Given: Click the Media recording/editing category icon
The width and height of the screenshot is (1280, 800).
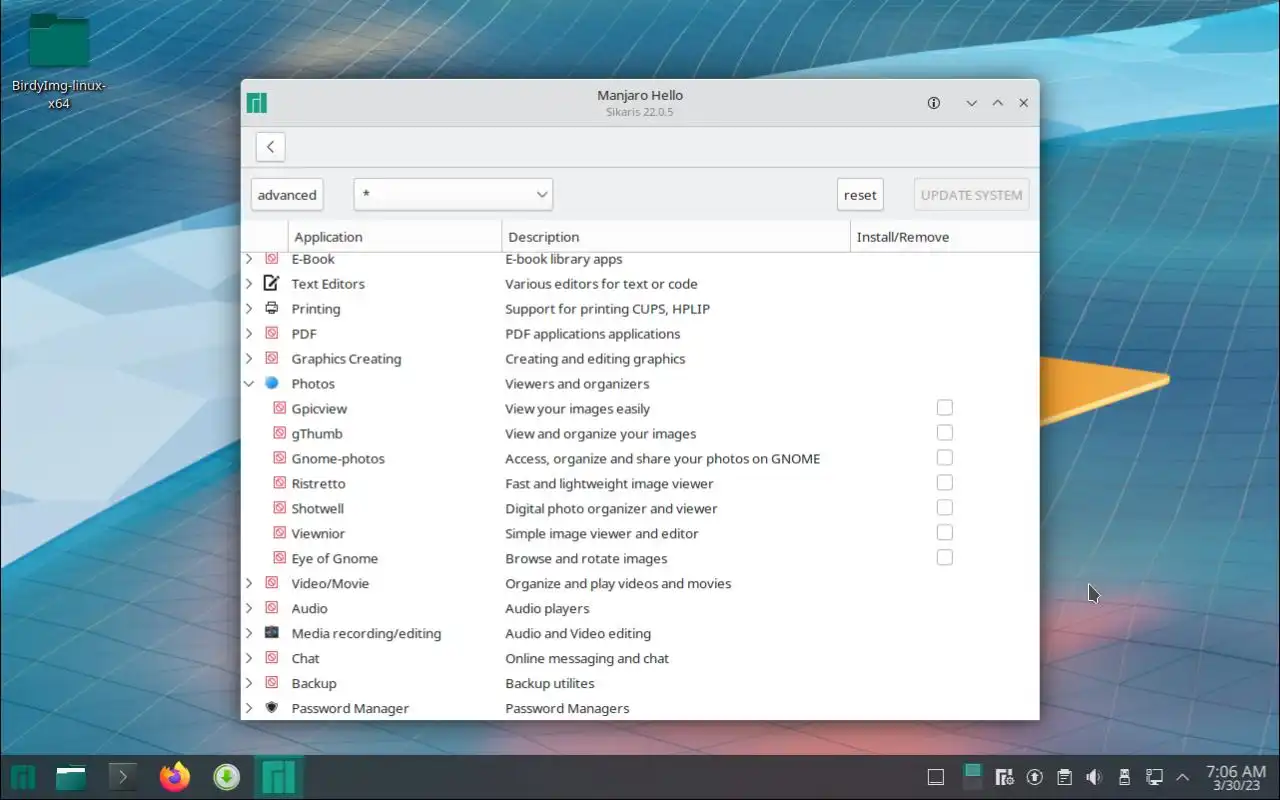Looking at the screenshot, I should 271,633.
